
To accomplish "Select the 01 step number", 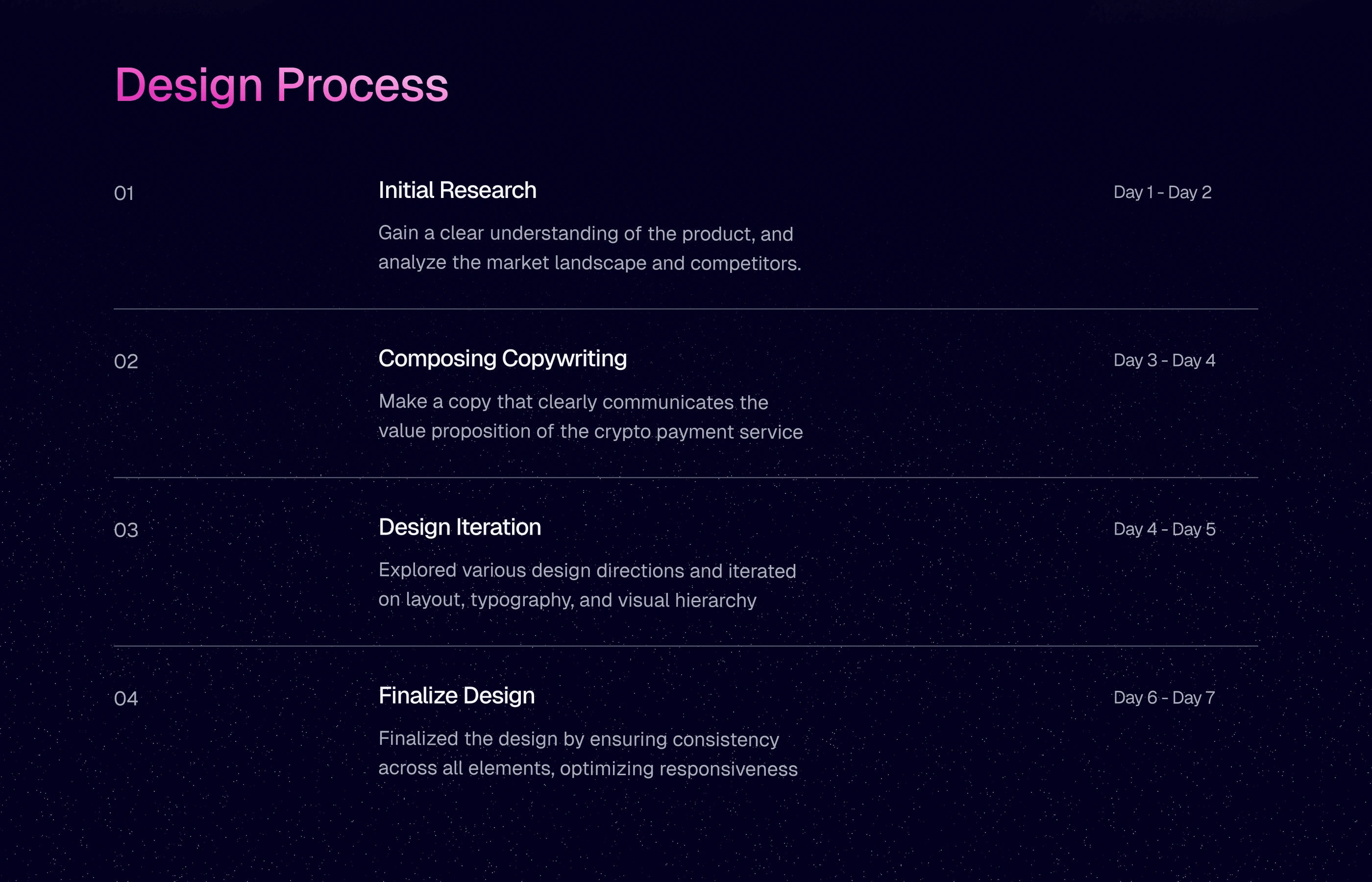I will (123, 193).
